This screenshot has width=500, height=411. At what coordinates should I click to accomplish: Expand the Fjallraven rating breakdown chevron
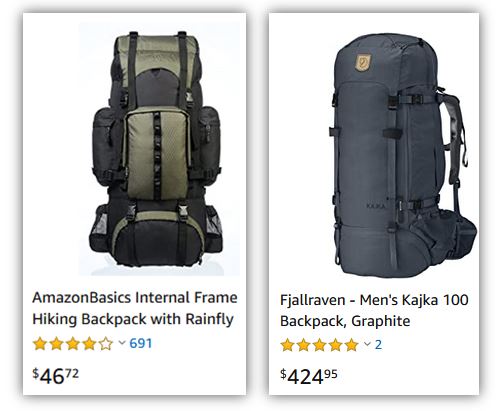tap(367, 344)
